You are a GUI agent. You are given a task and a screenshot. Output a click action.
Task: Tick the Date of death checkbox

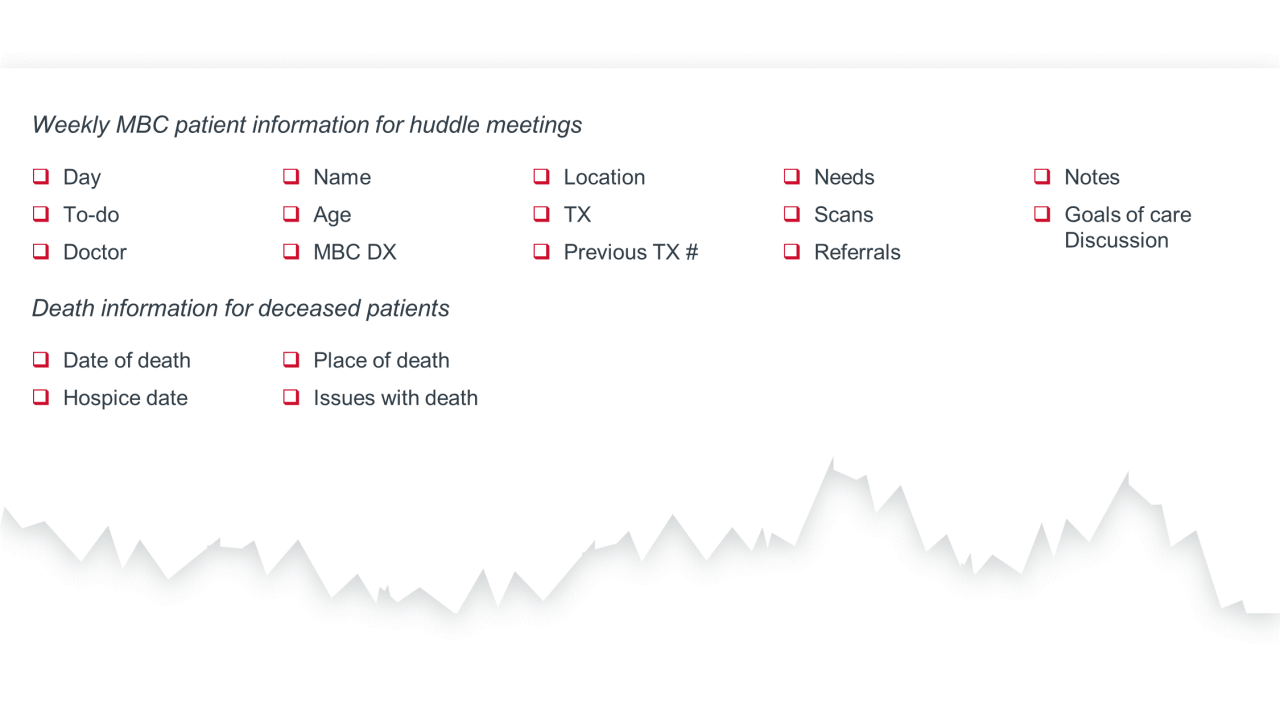(x=41, y=360)
